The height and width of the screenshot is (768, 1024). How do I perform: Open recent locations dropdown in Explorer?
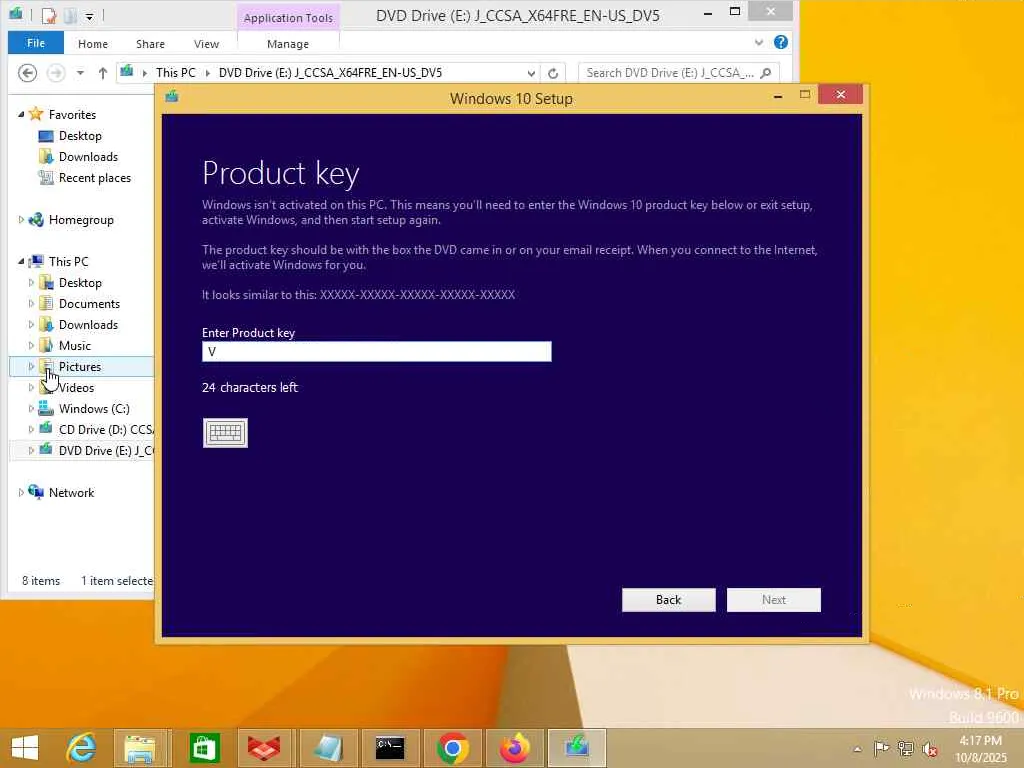[x=80, y=72]
